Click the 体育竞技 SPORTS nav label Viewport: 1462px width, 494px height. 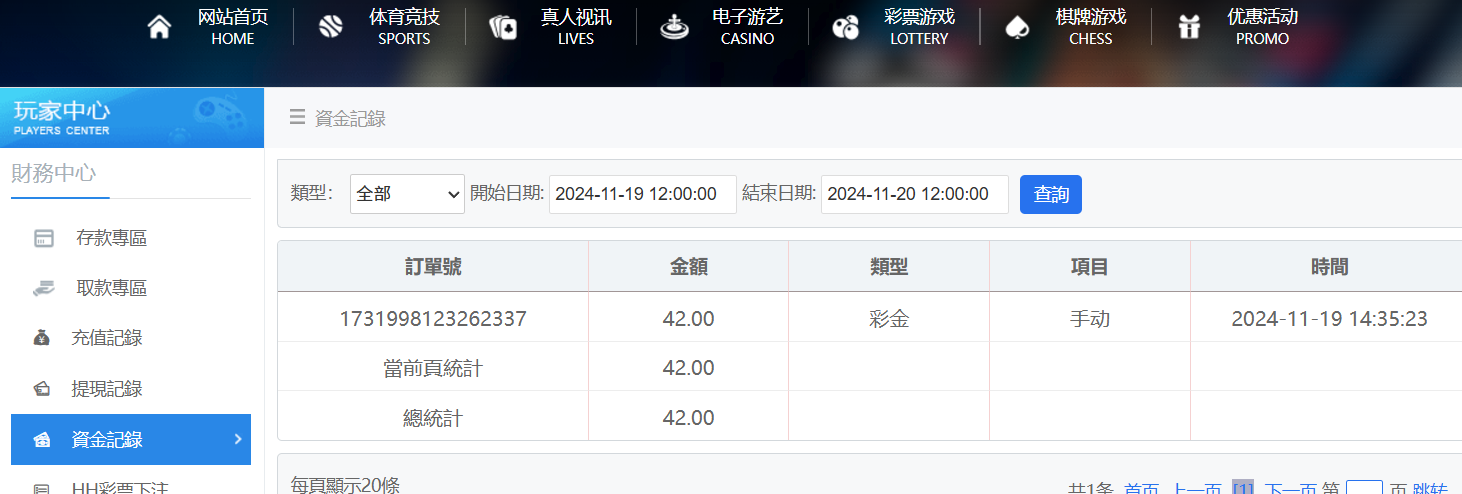point(404,27)
